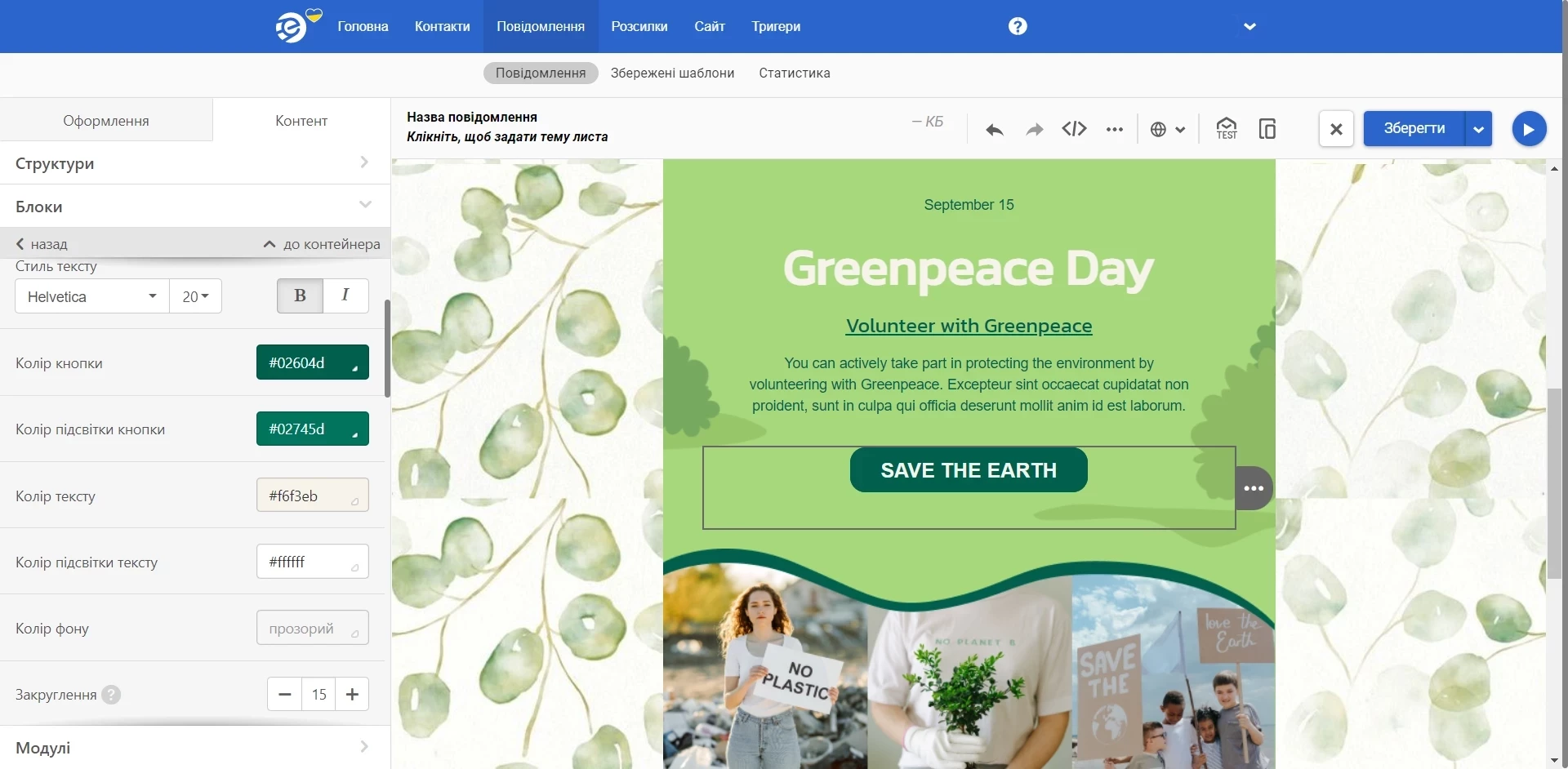Expand the Зберегти dropdown arrow
The width and height of the screenshot is (1568, 769).
[x=1479, y=128]
